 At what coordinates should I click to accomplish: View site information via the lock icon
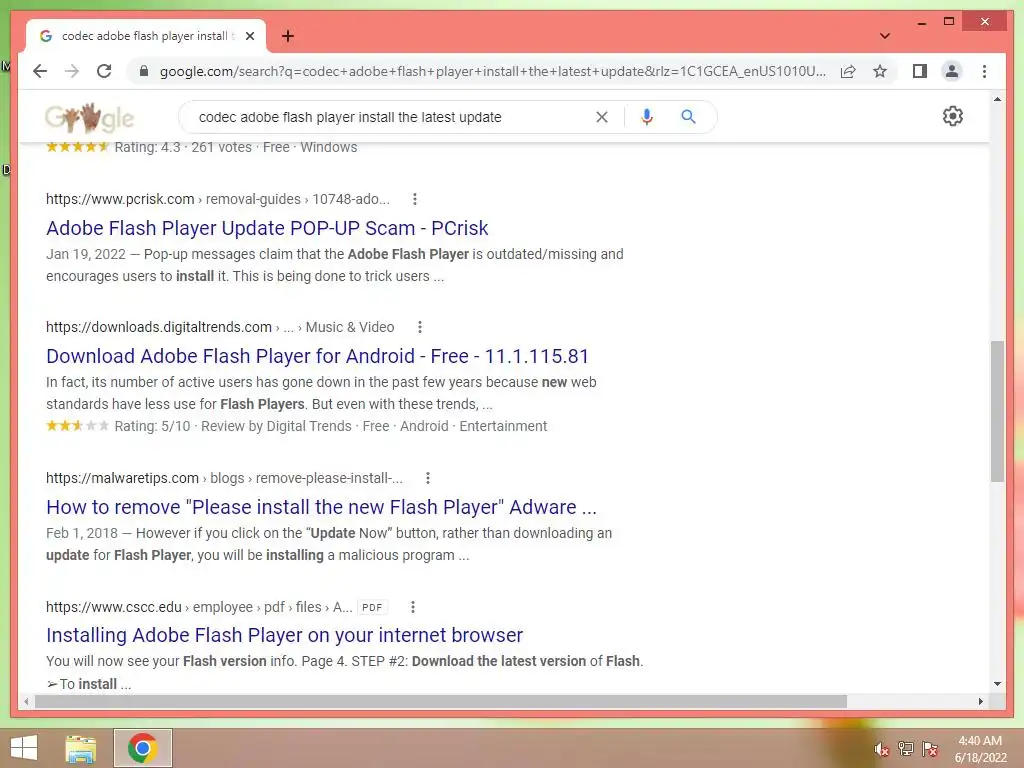tap(144, 71)
